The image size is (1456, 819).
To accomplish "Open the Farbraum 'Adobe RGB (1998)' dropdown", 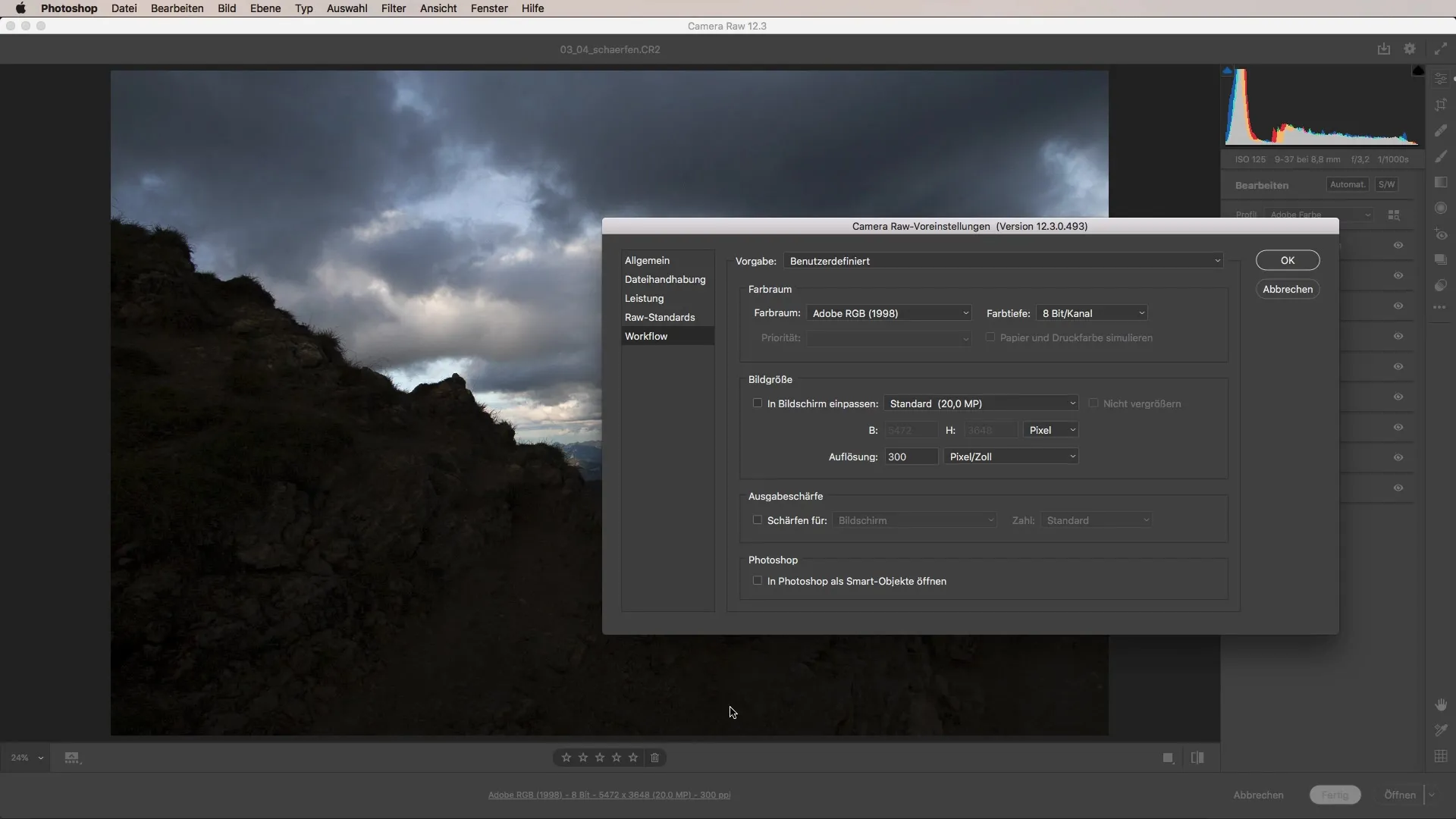I will pos(889,313).
